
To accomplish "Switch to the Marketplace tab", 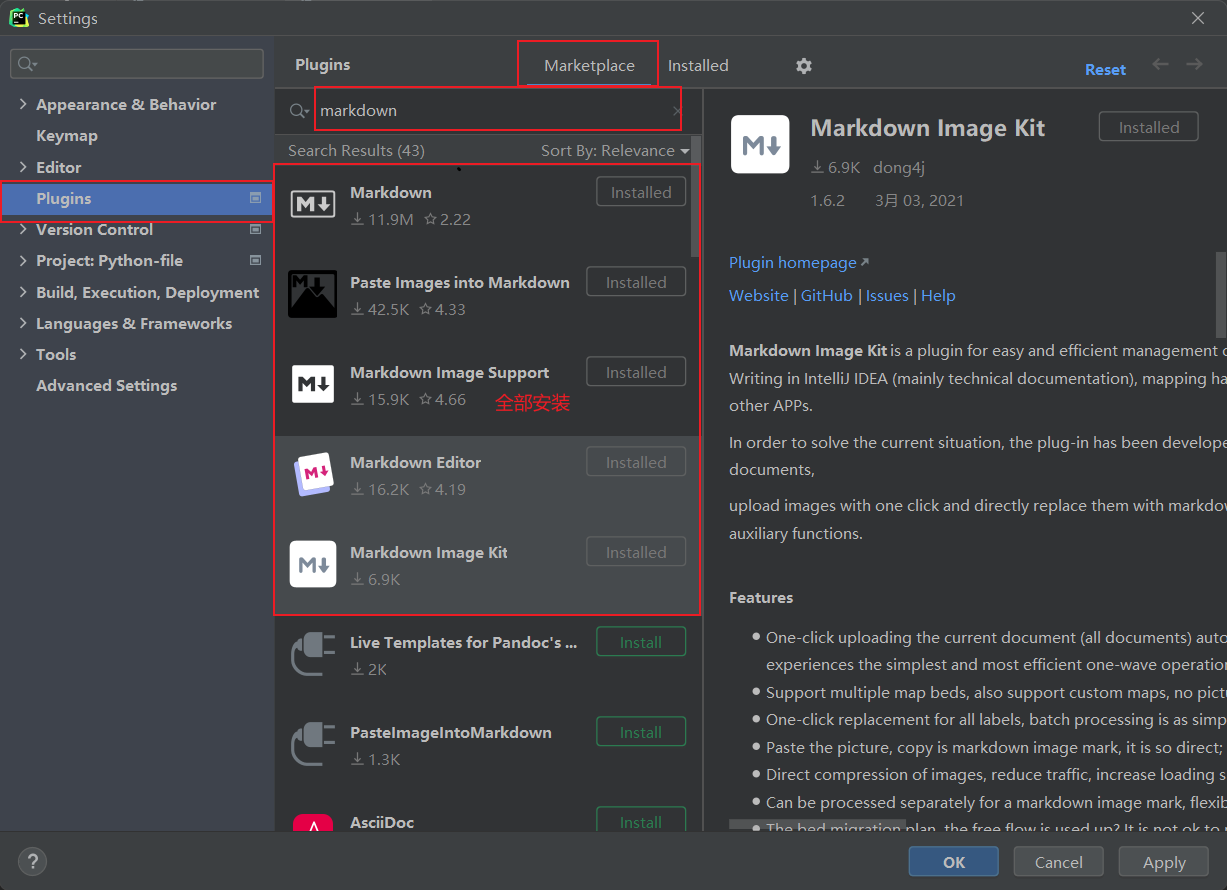I will coord(589,66).
